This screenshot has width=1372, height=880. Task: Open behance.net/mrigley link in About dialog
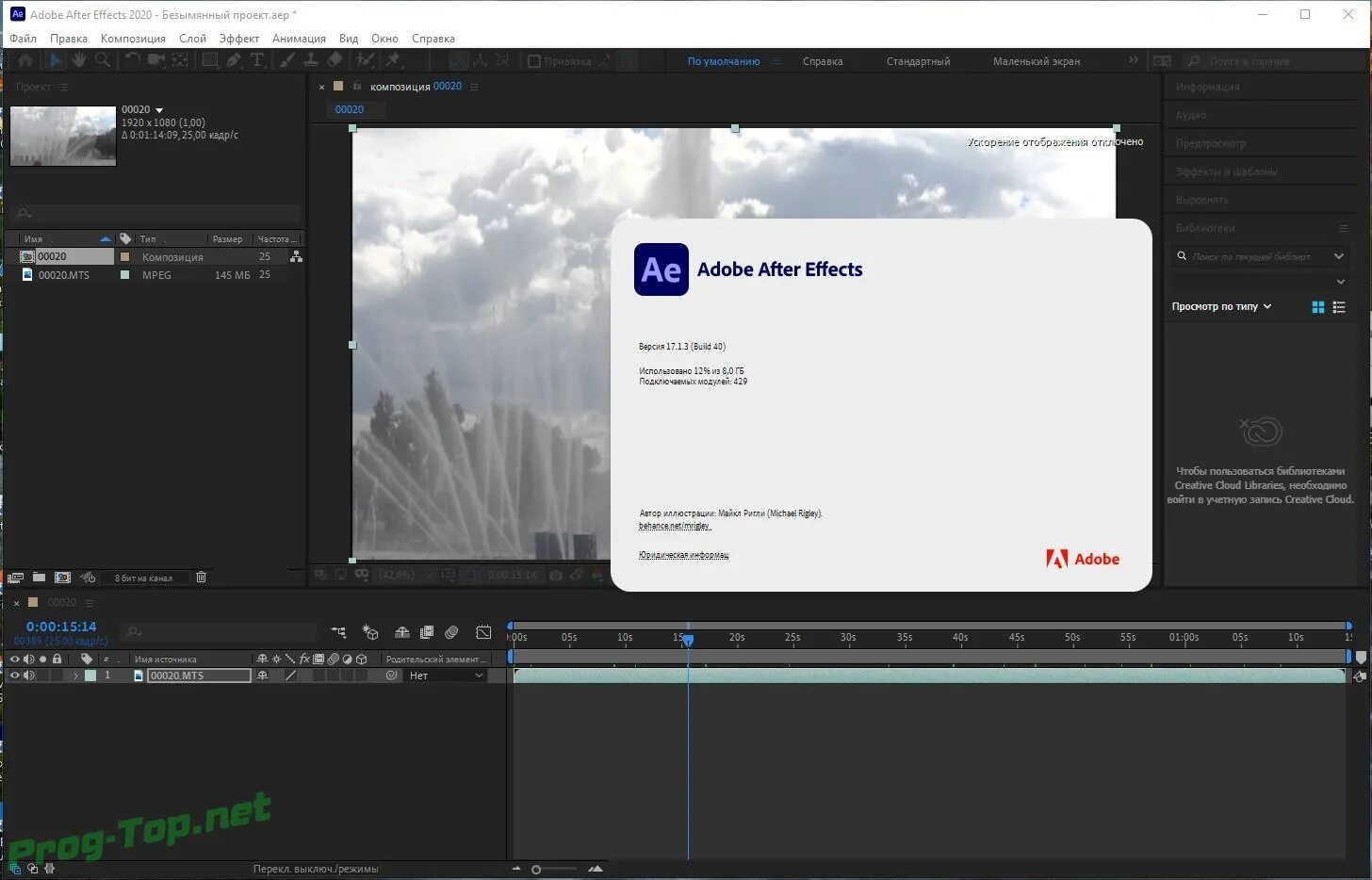pos(675,526)
